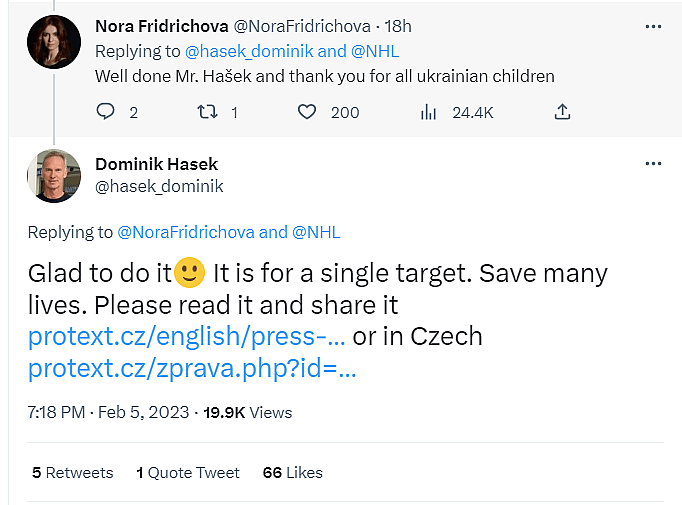Open more options on Dominik Hasek's tweet

653,163
